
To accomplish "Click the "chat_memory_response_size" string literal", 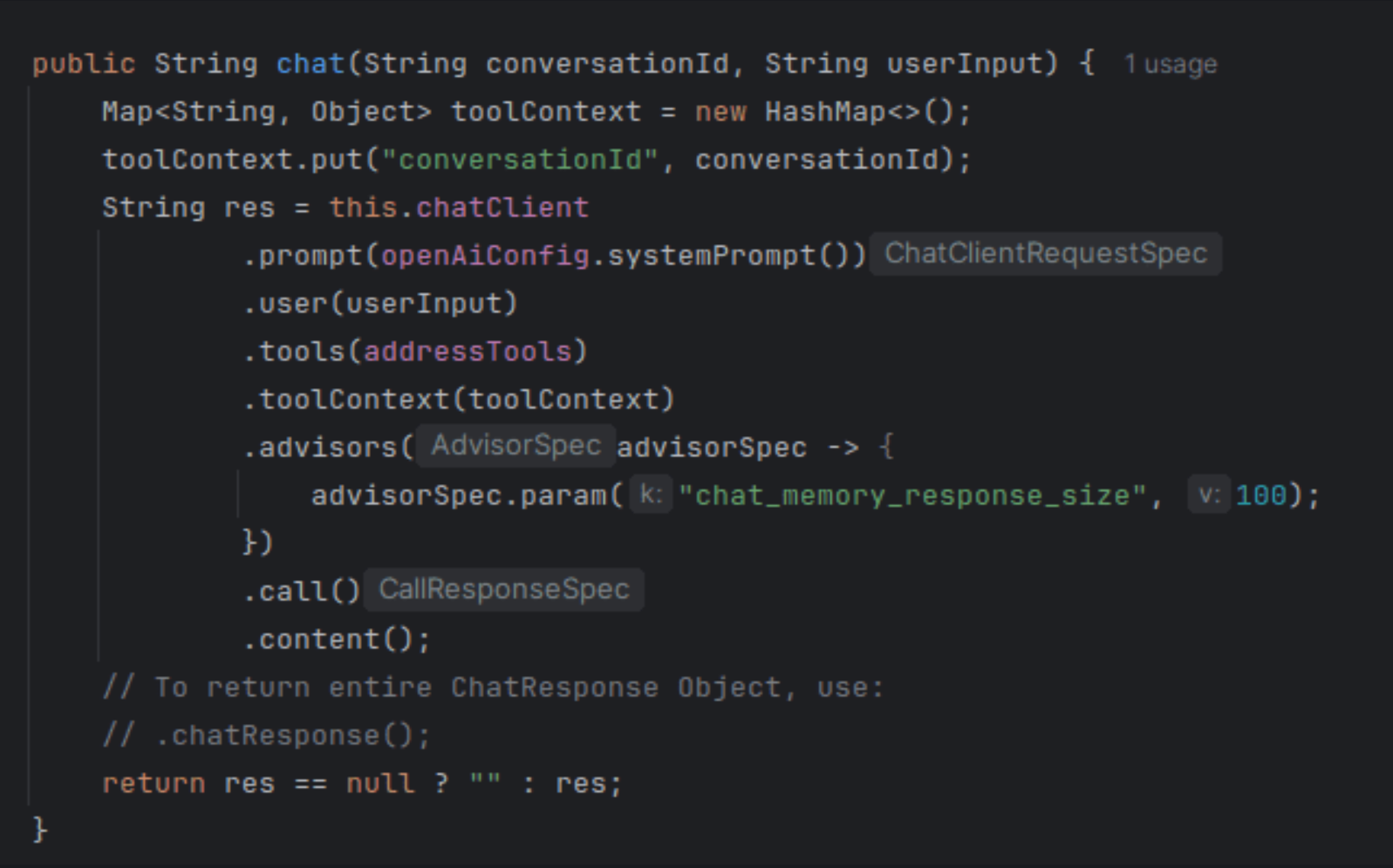I will [912, 496].
